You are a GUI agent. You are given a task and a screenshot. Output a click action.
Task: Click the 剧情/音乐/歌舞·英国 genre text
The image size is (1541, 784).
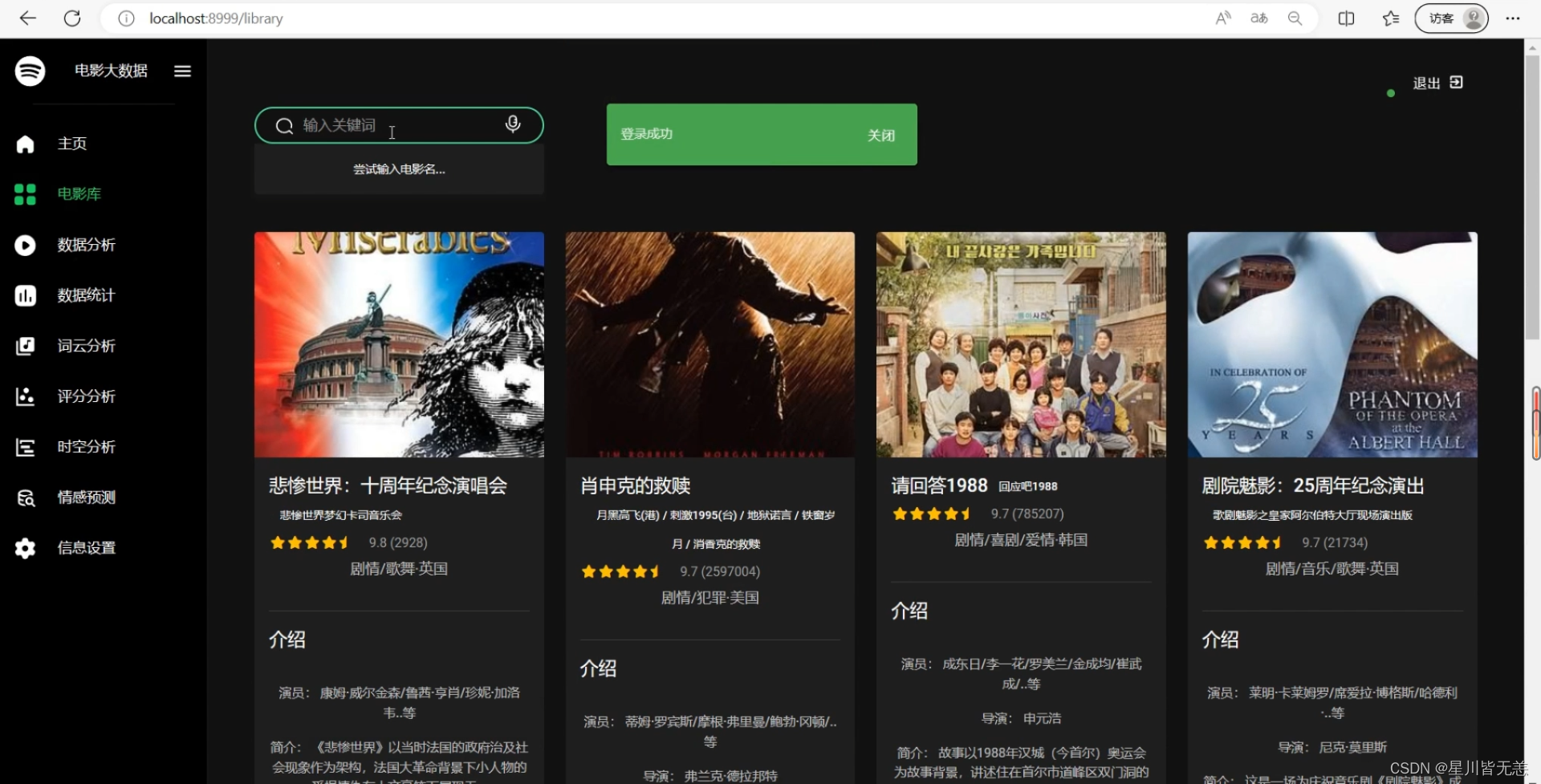click(x=1332, y=569)
